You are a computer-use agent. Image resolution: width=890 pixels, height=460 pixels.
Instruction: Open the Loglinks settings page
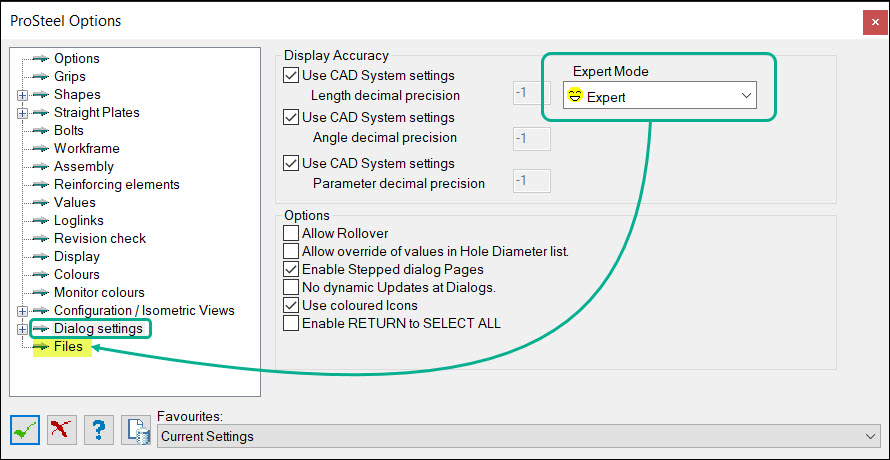click(79, 221)
